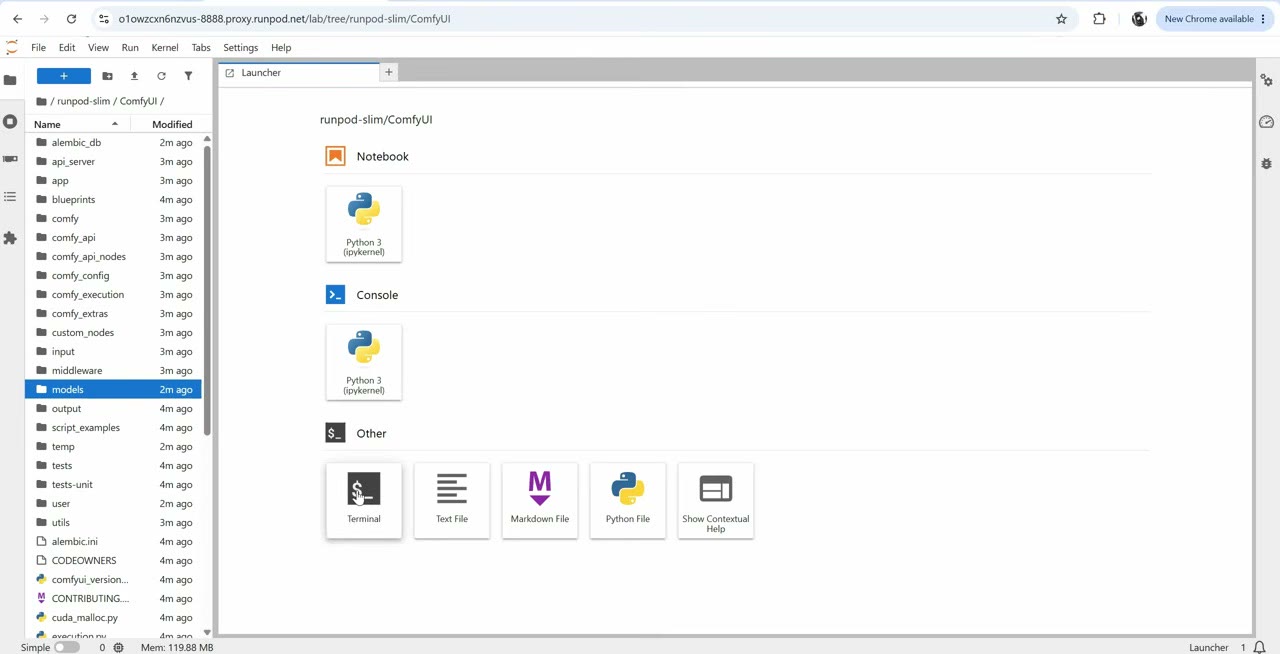Click the root folder icon in breadcrumb
The image size is (1280, 654).
click(41, 101)
